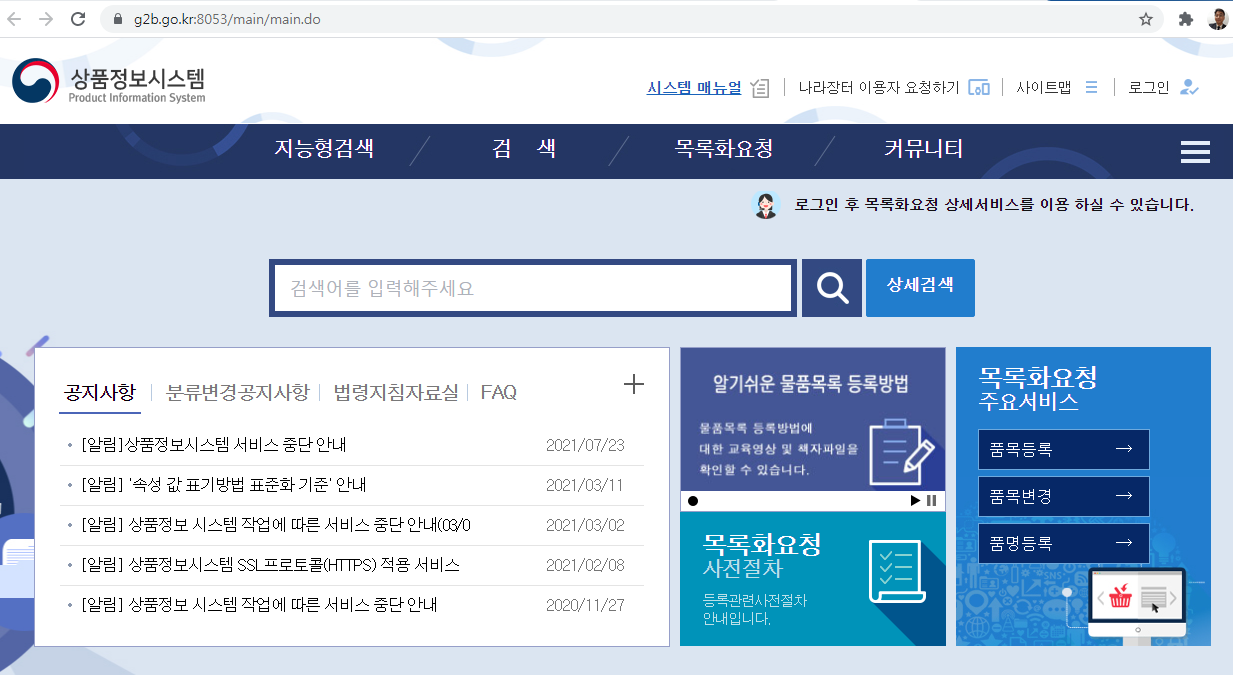Open the 시스템 매뉴얼 link
This screenshot has height=675, width=1233.
tap(694, 88)
